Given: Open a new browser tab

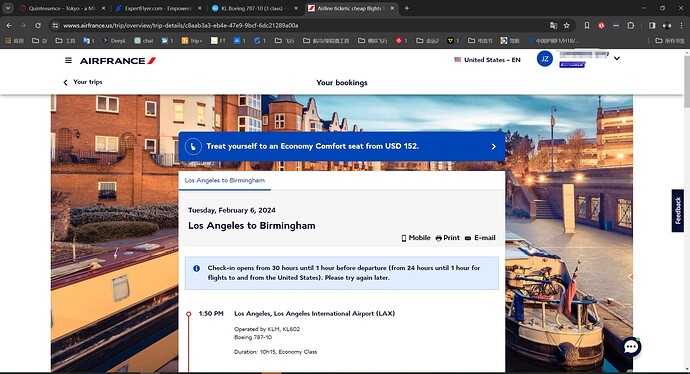Looking at the screenshot, I should [x=407, y=8].
